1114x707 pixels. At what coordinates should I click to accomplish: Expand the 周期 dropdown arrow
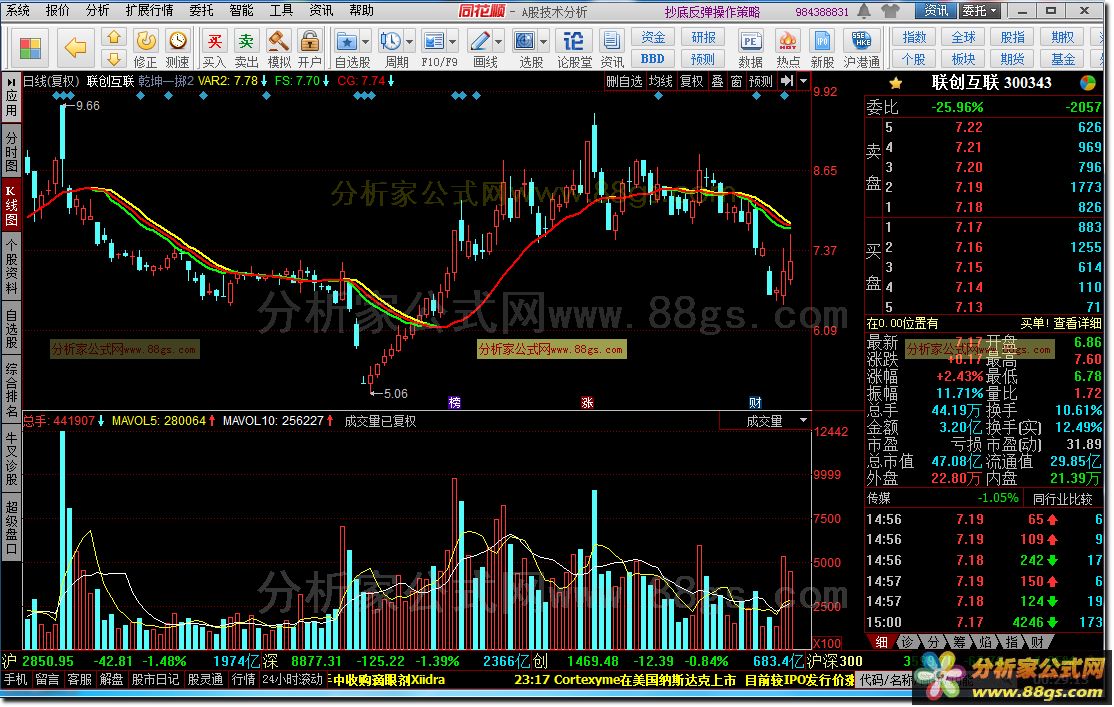409,41
